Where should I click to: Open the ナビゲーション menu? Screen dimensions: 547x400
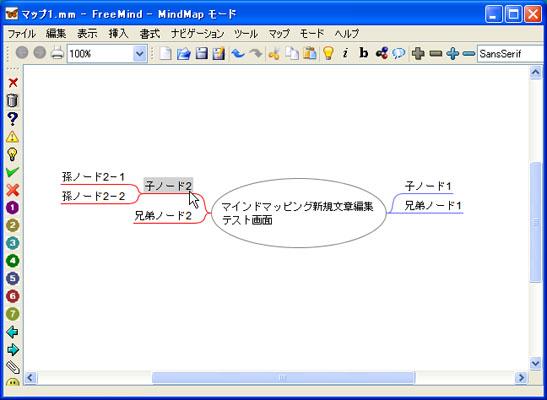[x=197, y=34]
